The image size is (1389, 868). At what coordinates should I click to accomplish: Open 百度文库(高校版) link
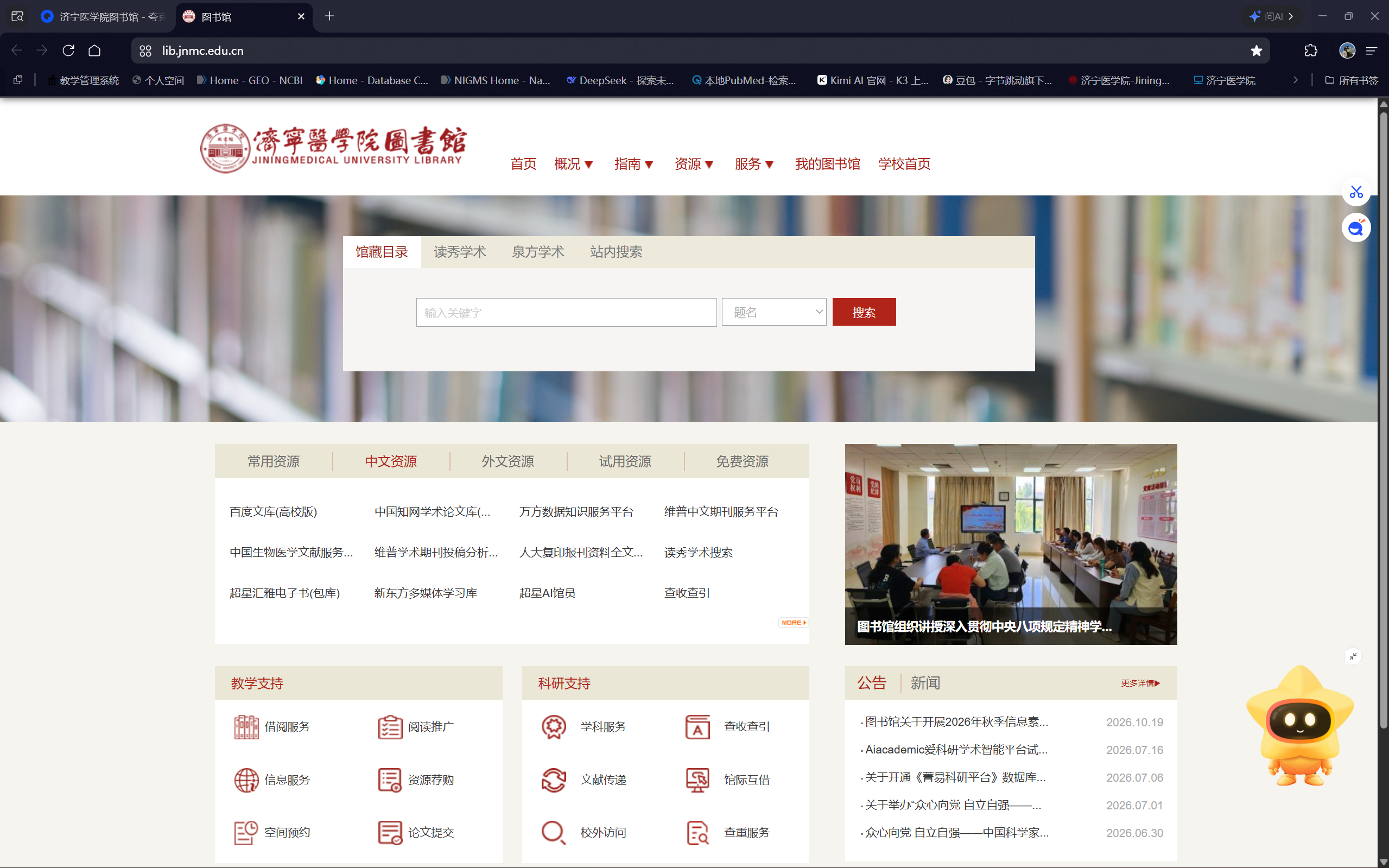click(x=273, y=511)
